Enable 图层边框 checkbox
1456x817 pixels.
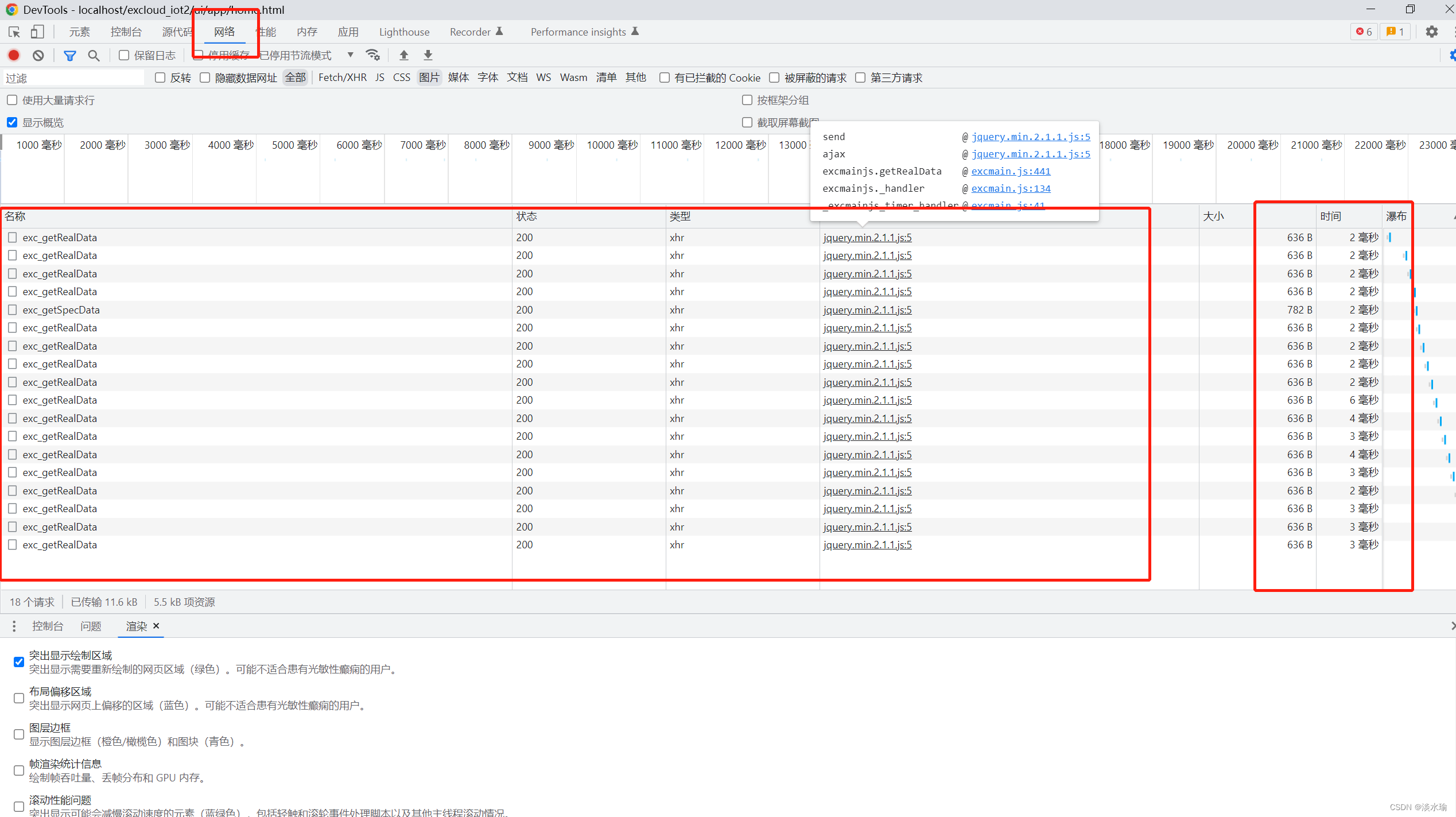coord(19,734)
